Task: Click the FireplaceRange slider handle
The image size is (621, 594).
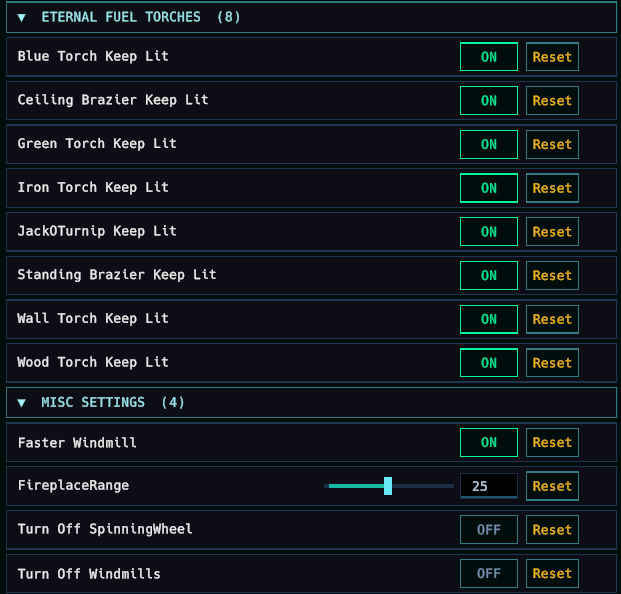Action: click(x=388, y=486)
